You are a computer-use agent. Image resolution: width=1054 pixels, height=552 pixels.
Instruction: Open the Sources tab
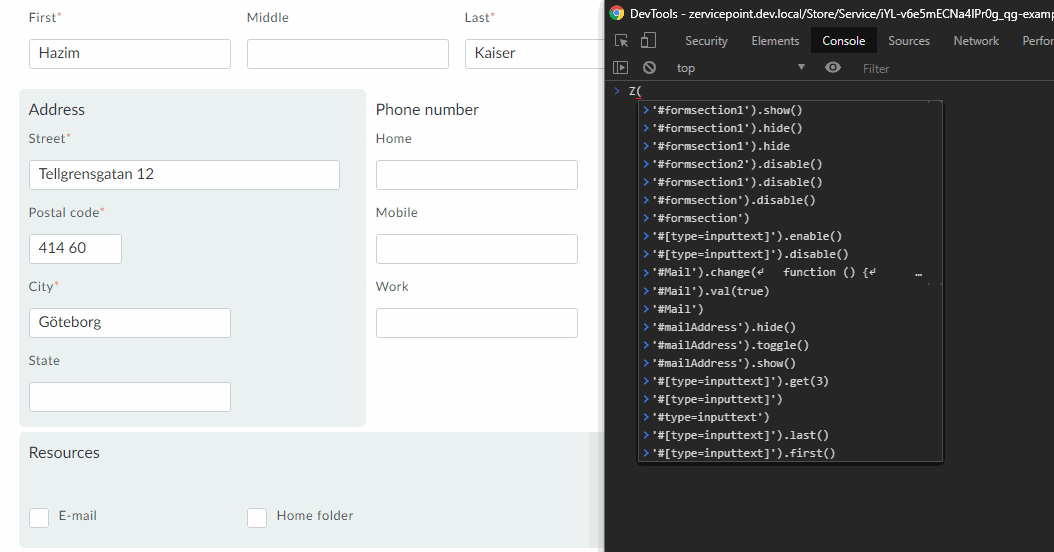908,41
